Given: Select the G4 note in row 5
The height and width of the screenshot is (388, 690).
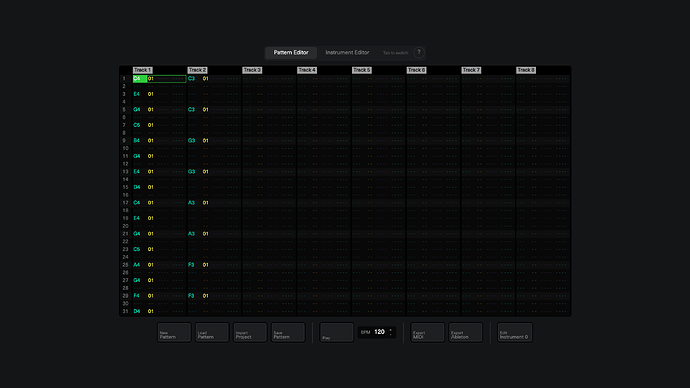Looking at the screenshot, I should [x=137, y=110].
